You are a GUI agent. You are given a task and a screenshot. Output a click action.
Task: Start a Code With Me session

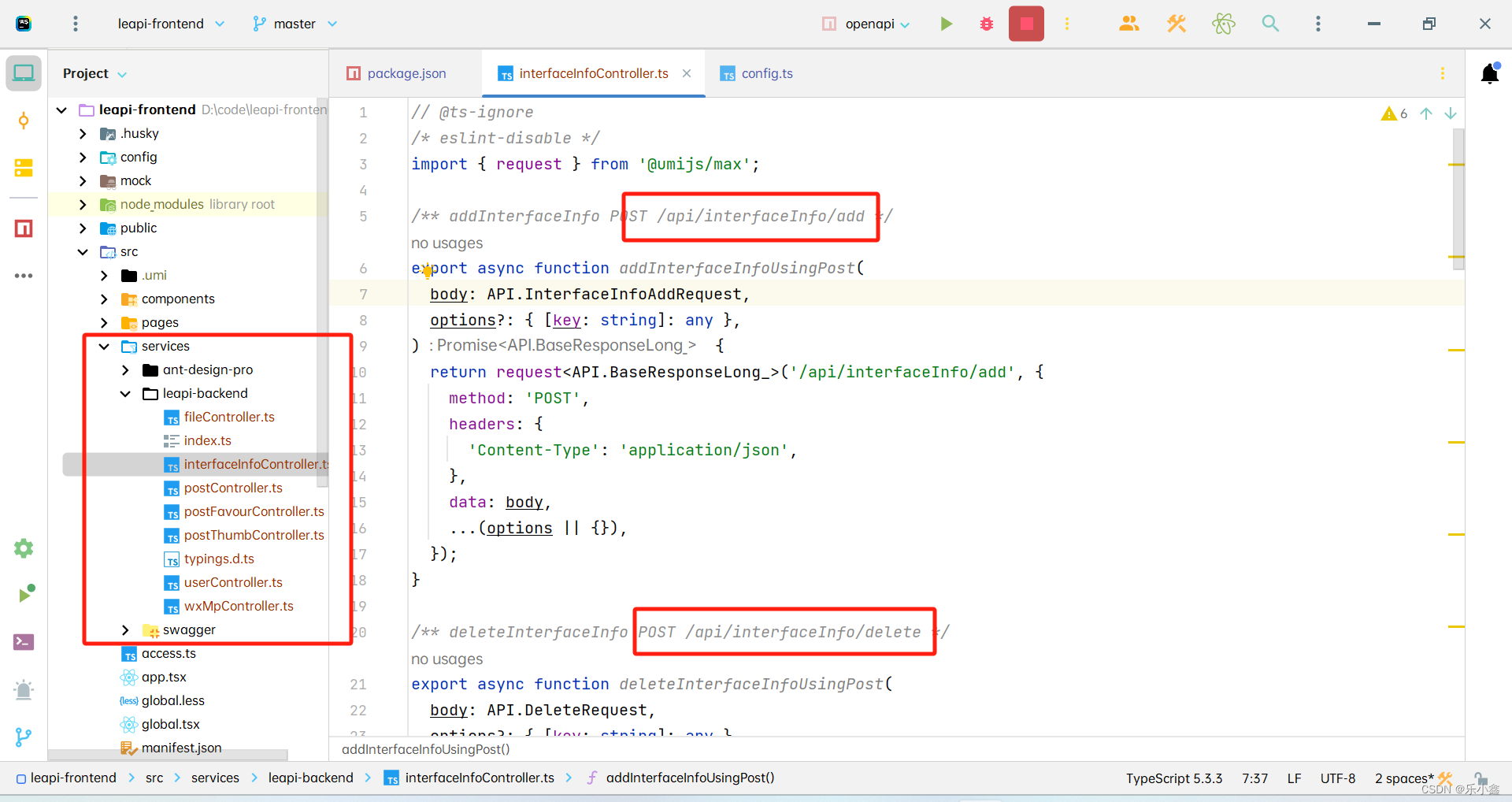1128,24
